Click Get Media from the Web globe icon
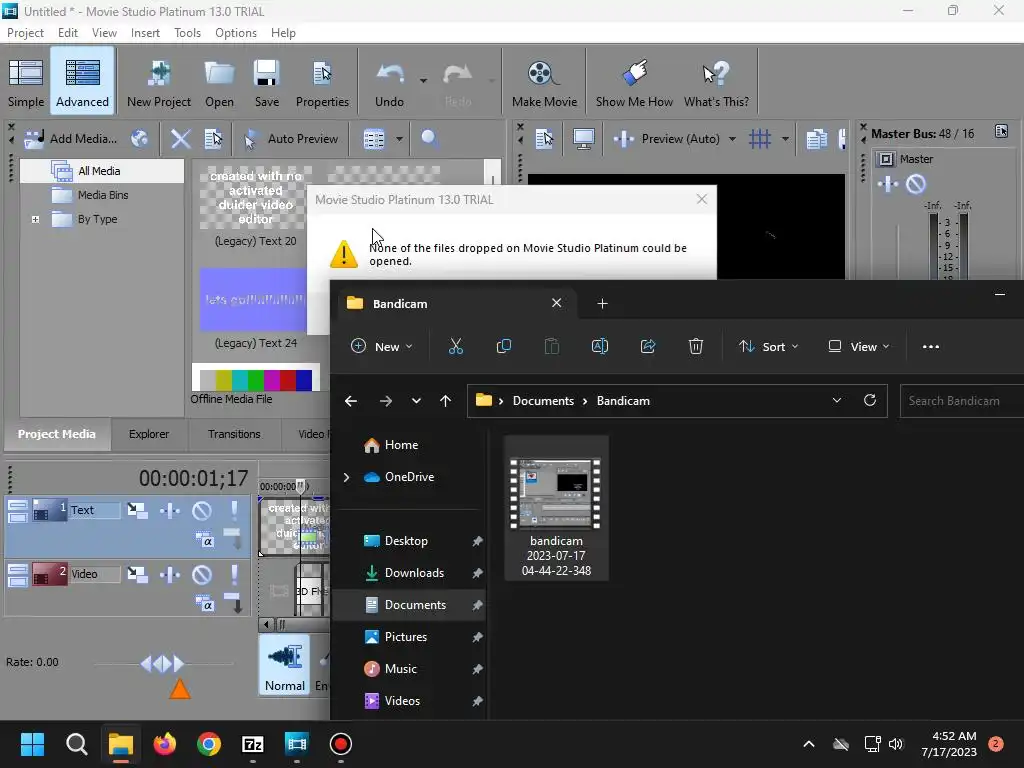The image size is (1024, 768). [139, 138]
